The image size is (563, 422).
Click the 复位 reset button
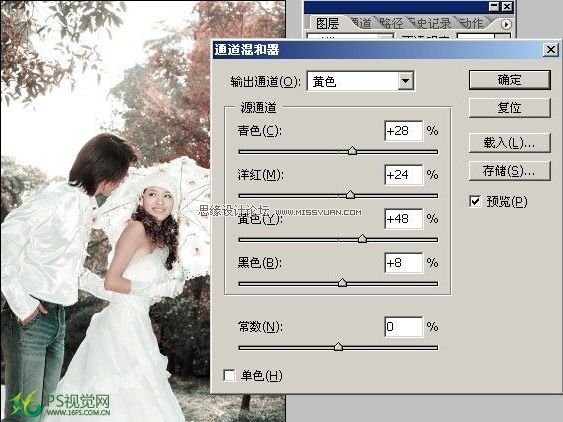[x=510, y=108]
